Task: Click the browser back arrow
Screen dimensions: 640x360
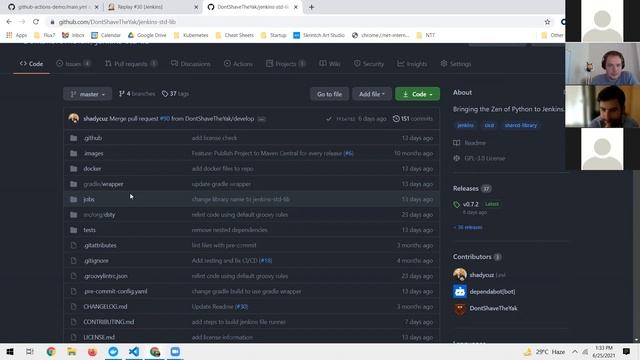Action: 9,22
